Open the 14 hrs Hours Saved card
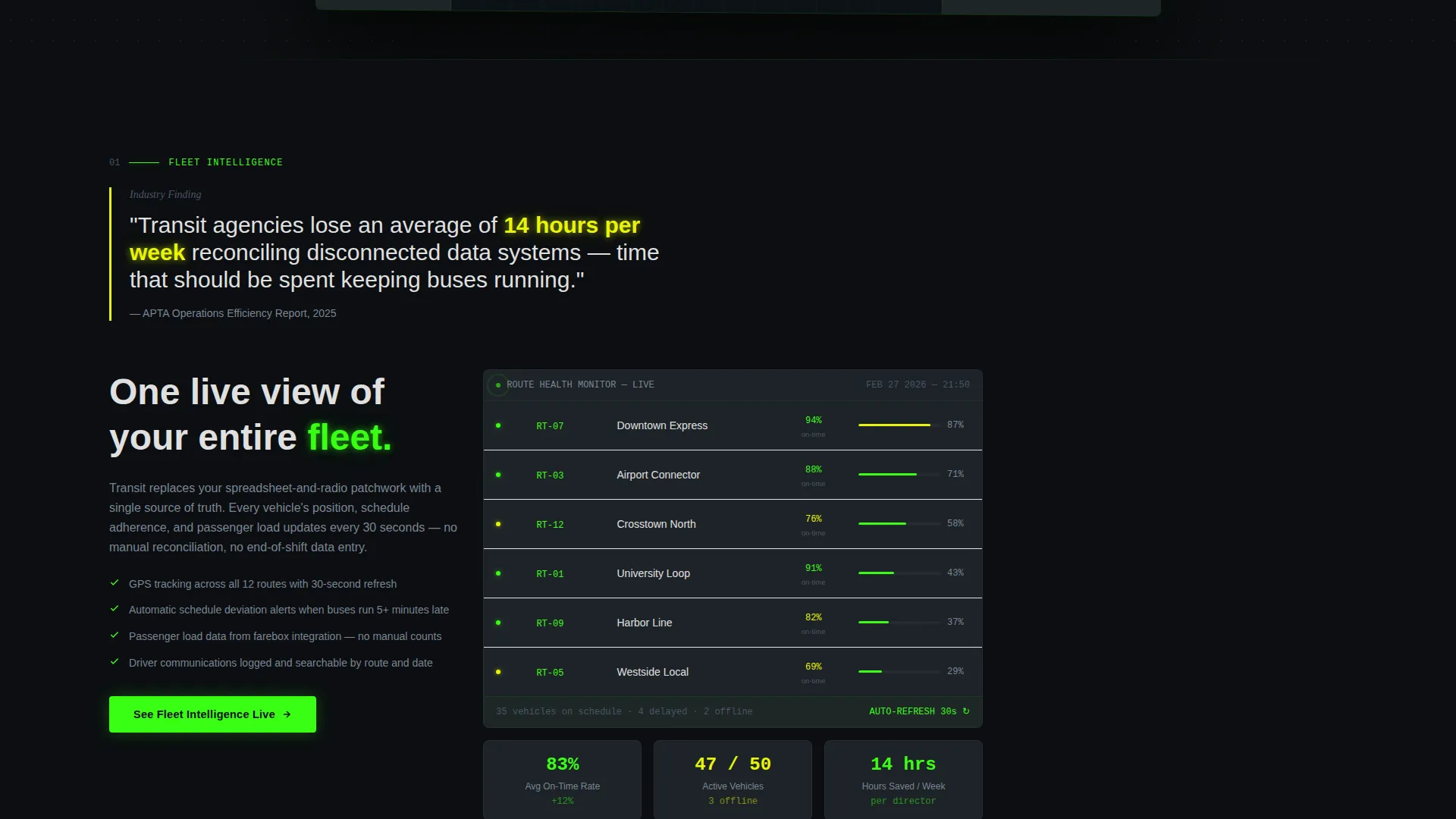 pyautogui.click(x=903, y=780)
